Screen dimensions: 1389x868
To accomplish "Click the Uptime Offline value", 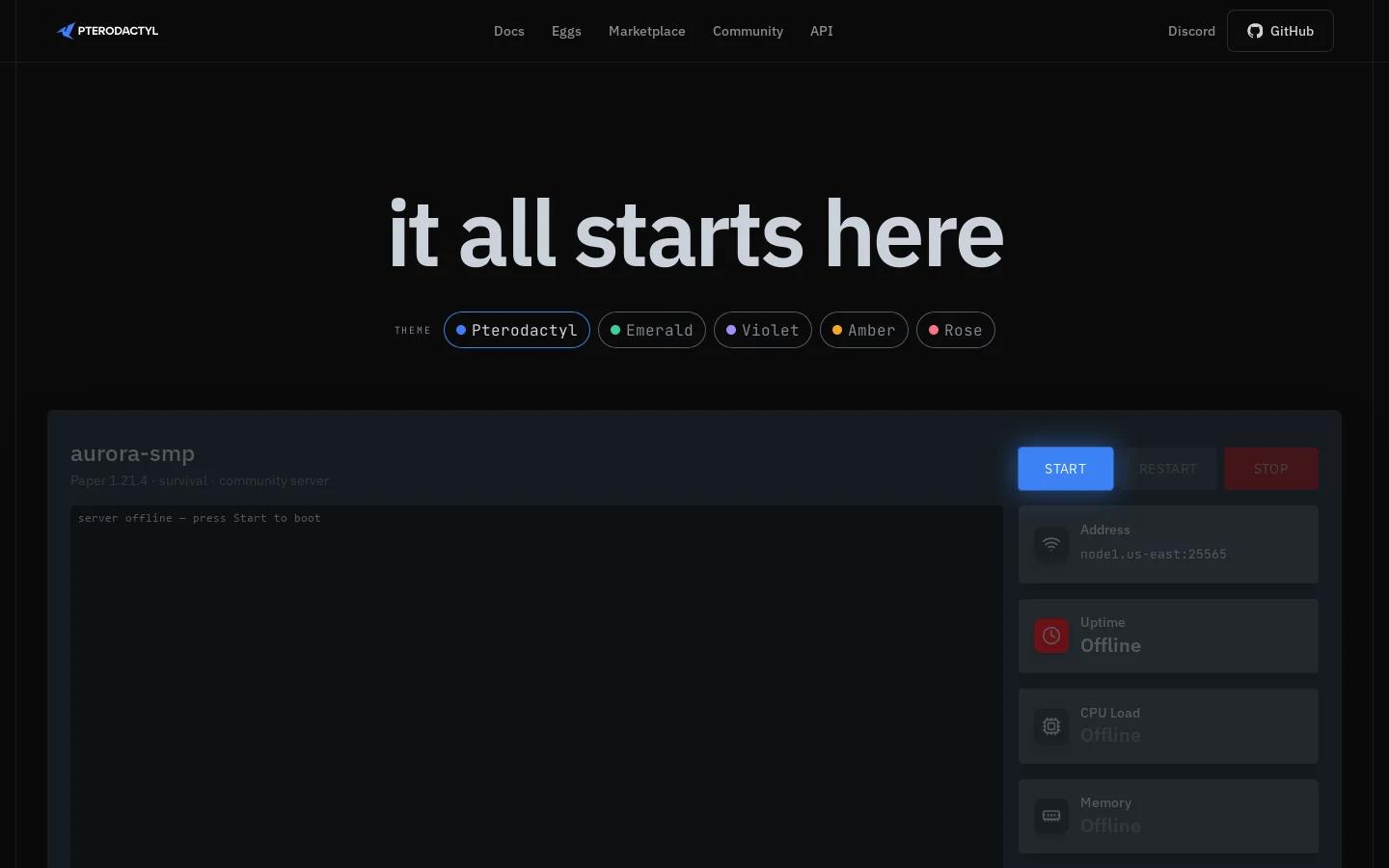I will pos(1110,646).
